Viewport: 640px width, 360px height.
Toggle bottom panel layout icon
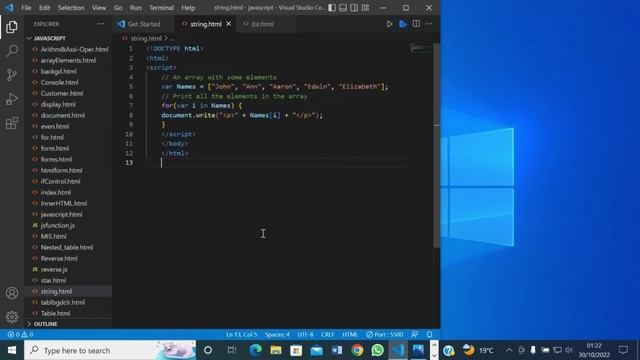click(343, 8)
